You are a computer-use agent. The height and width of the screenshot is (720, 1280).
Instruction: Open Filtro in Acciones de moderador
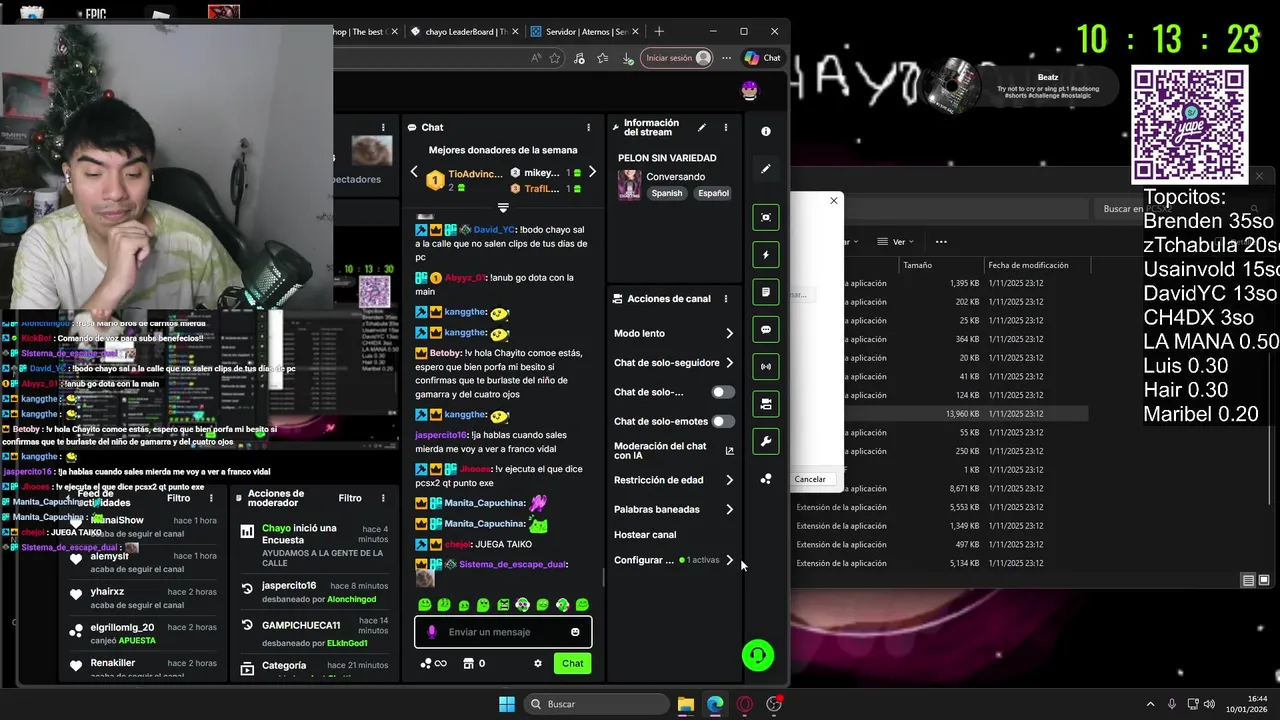click(x=350, y=498)
